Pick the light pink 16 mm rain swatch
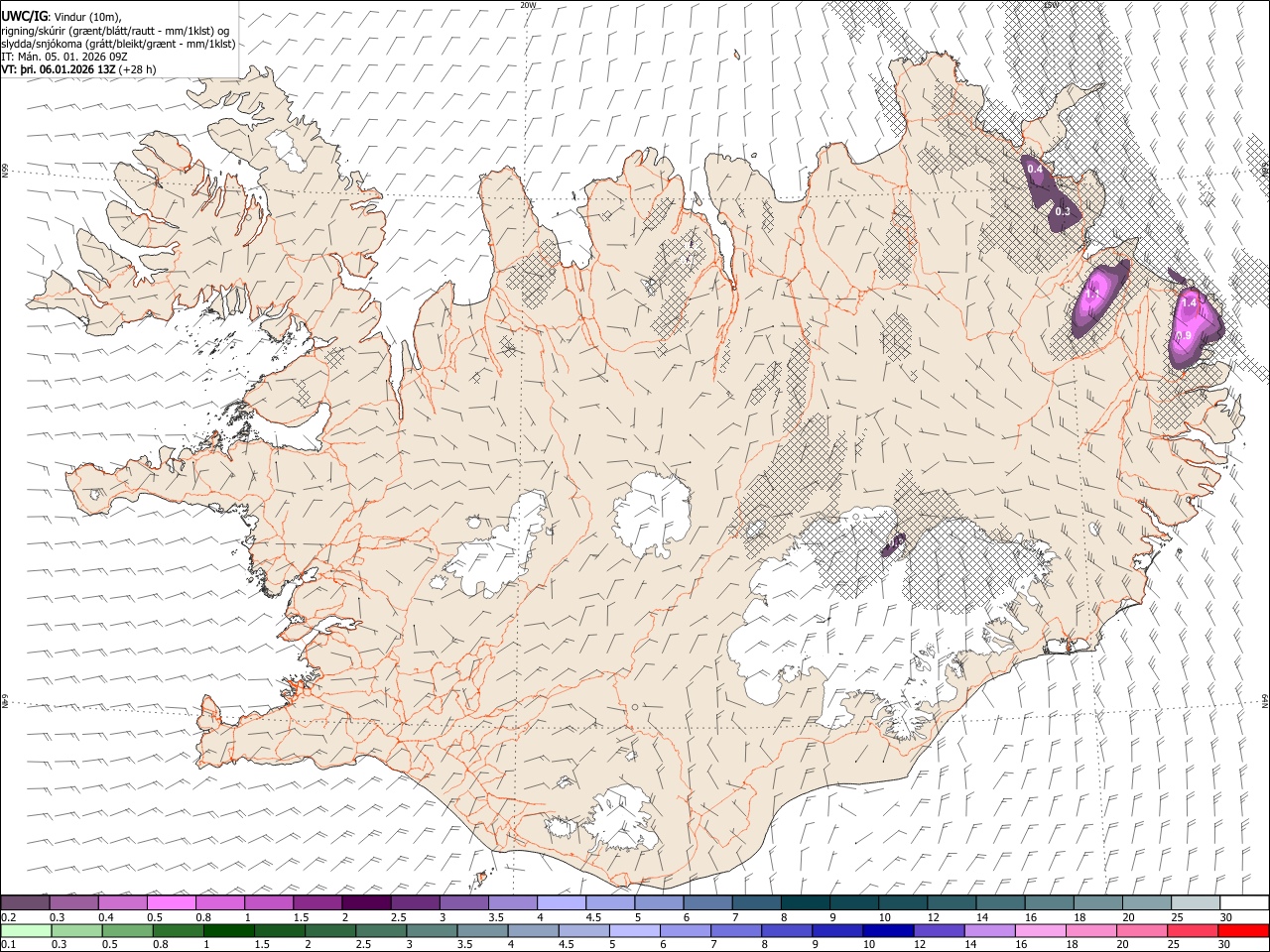The height and width of the screenshot is (952, 1270). (1039, 931)
